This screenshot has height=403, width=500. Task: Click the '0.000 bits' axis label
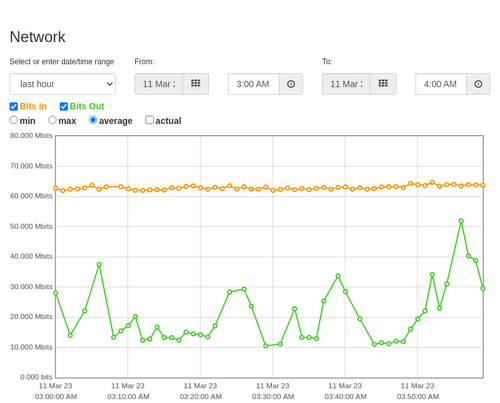point(36,377)
